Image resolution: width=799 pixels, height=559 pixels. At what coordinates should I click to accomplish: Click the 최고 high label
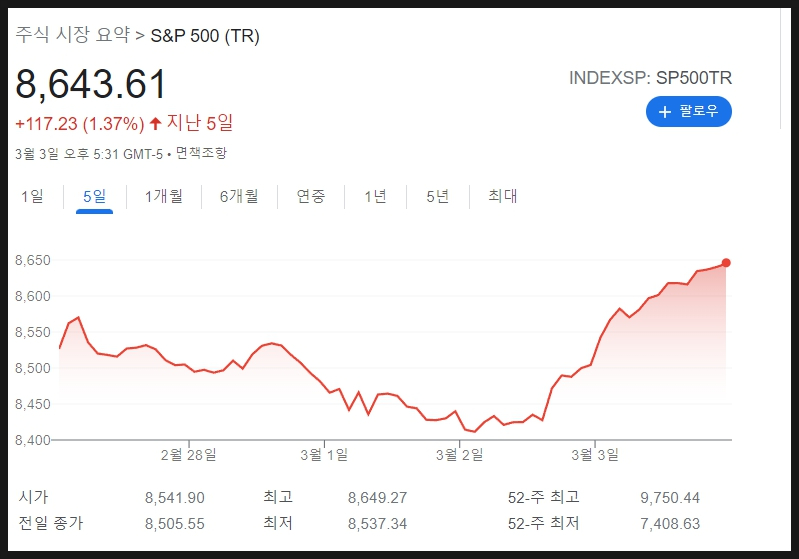click(x=278, y=497)
